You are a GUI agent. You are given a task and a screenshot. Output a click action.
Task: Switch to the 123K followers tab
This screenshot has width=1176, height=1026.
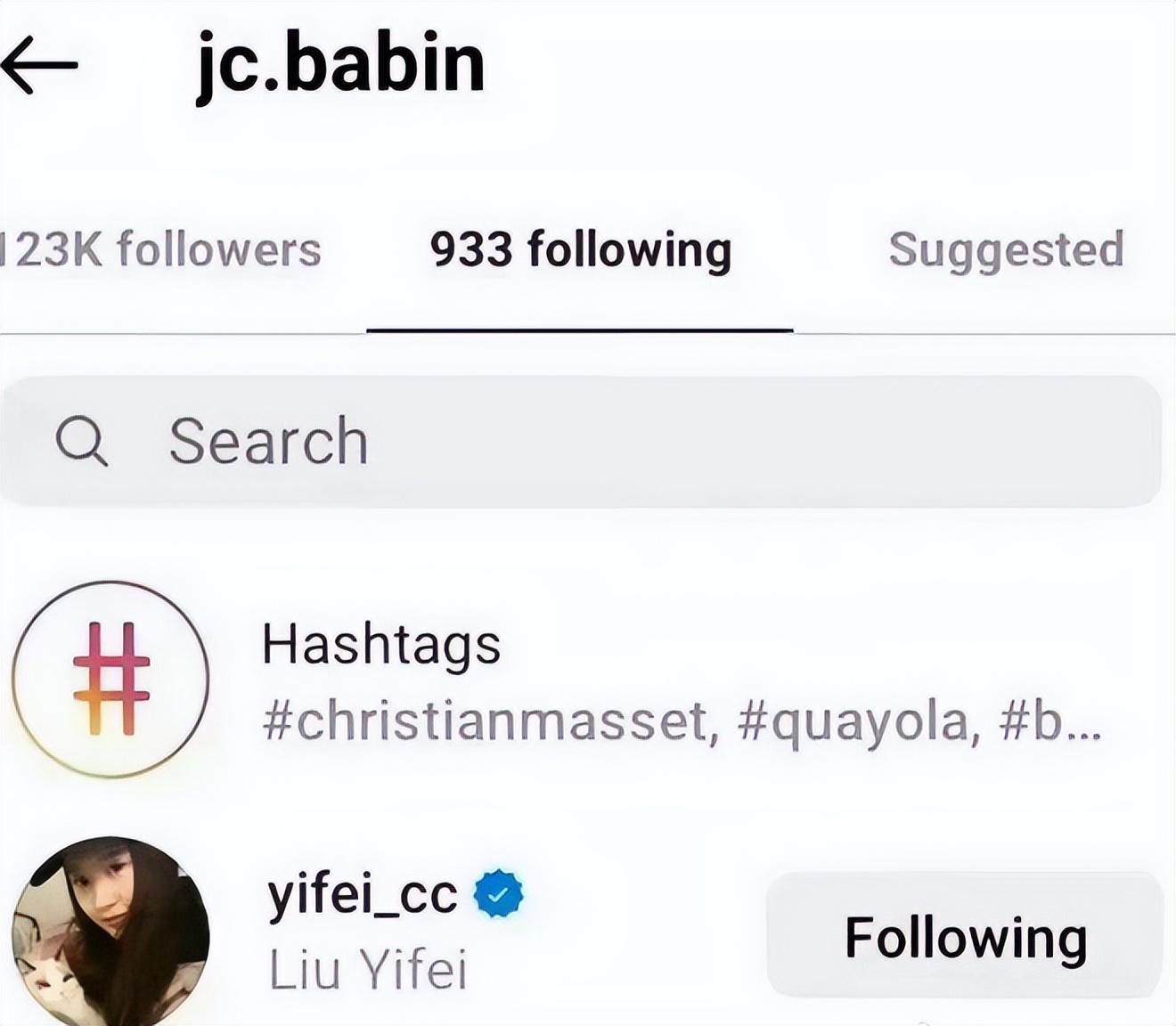[161, 249]
